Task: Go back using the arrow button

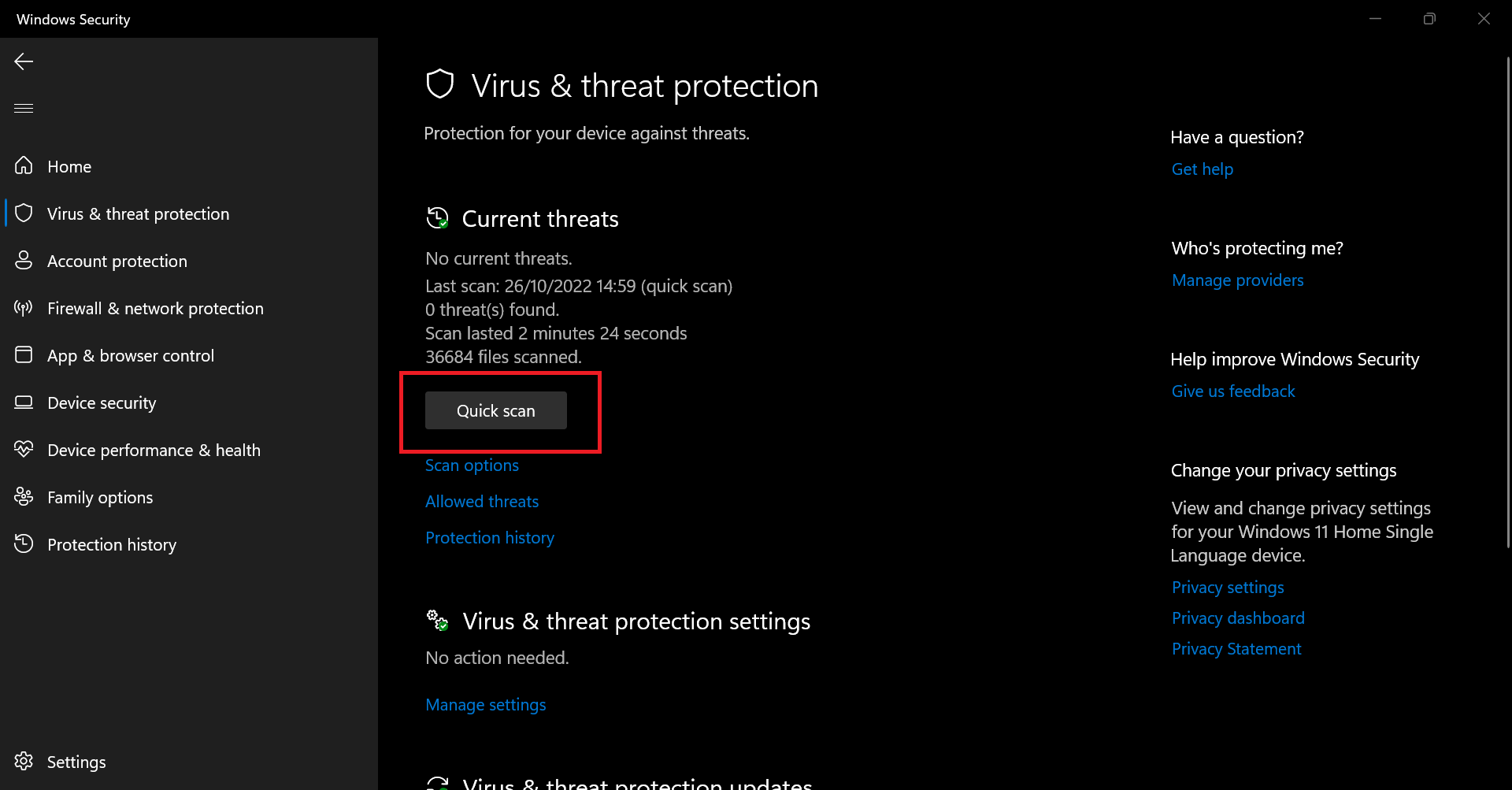Action: coord(24,61)
